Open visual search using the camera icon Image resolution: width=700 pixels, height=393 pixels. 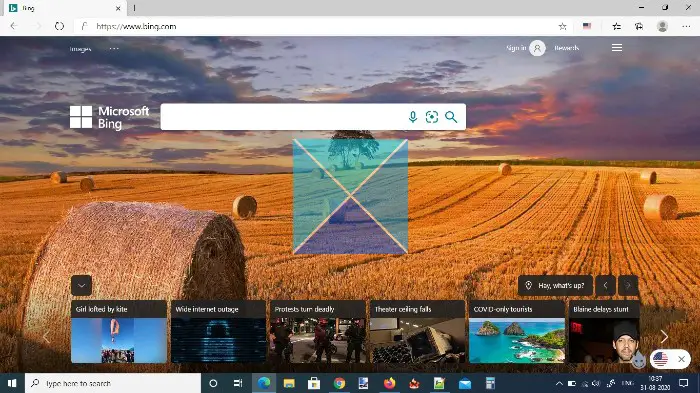432,117
